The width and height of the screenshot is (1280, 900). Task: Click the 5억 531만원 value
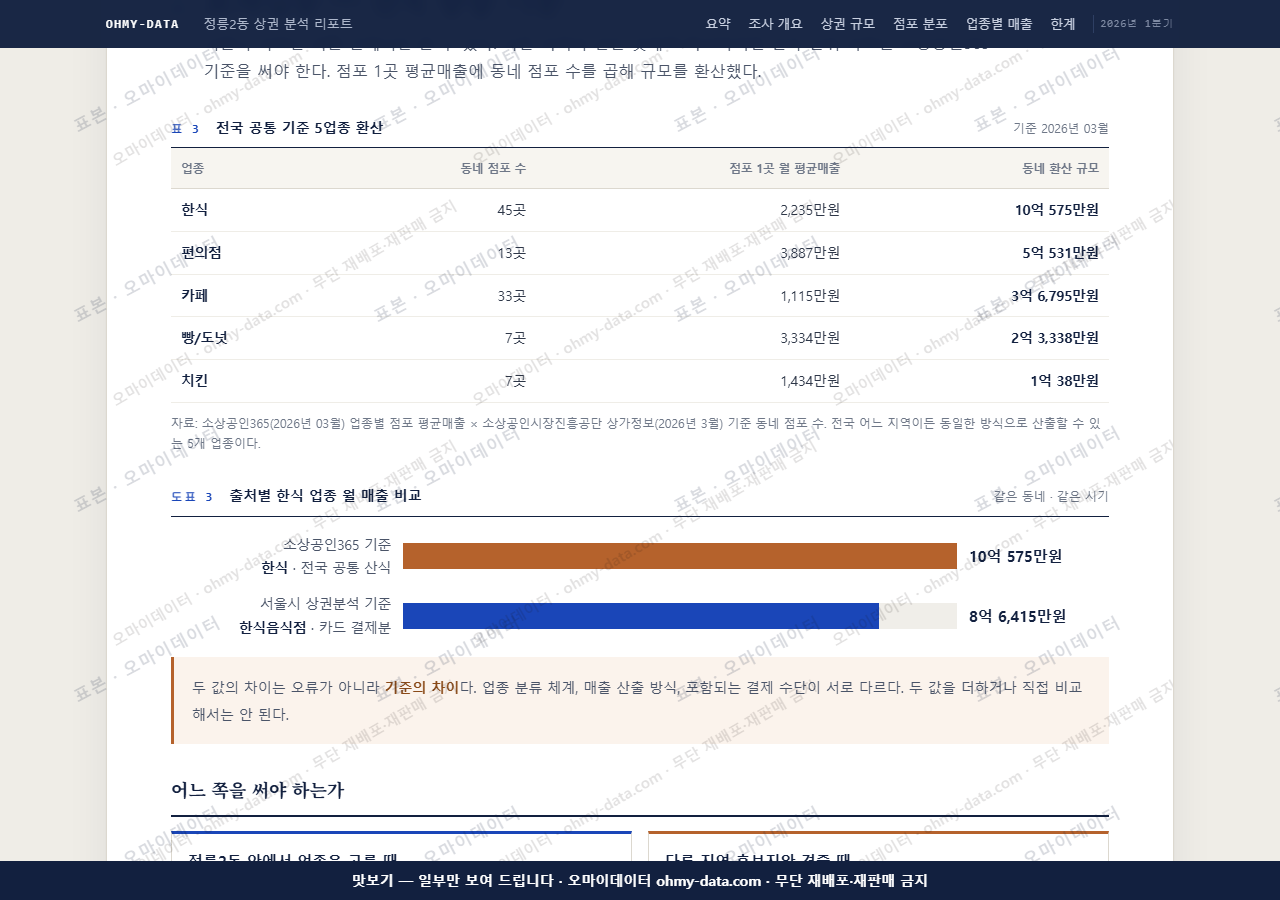pyautogui.click(x=1060, y=253)
